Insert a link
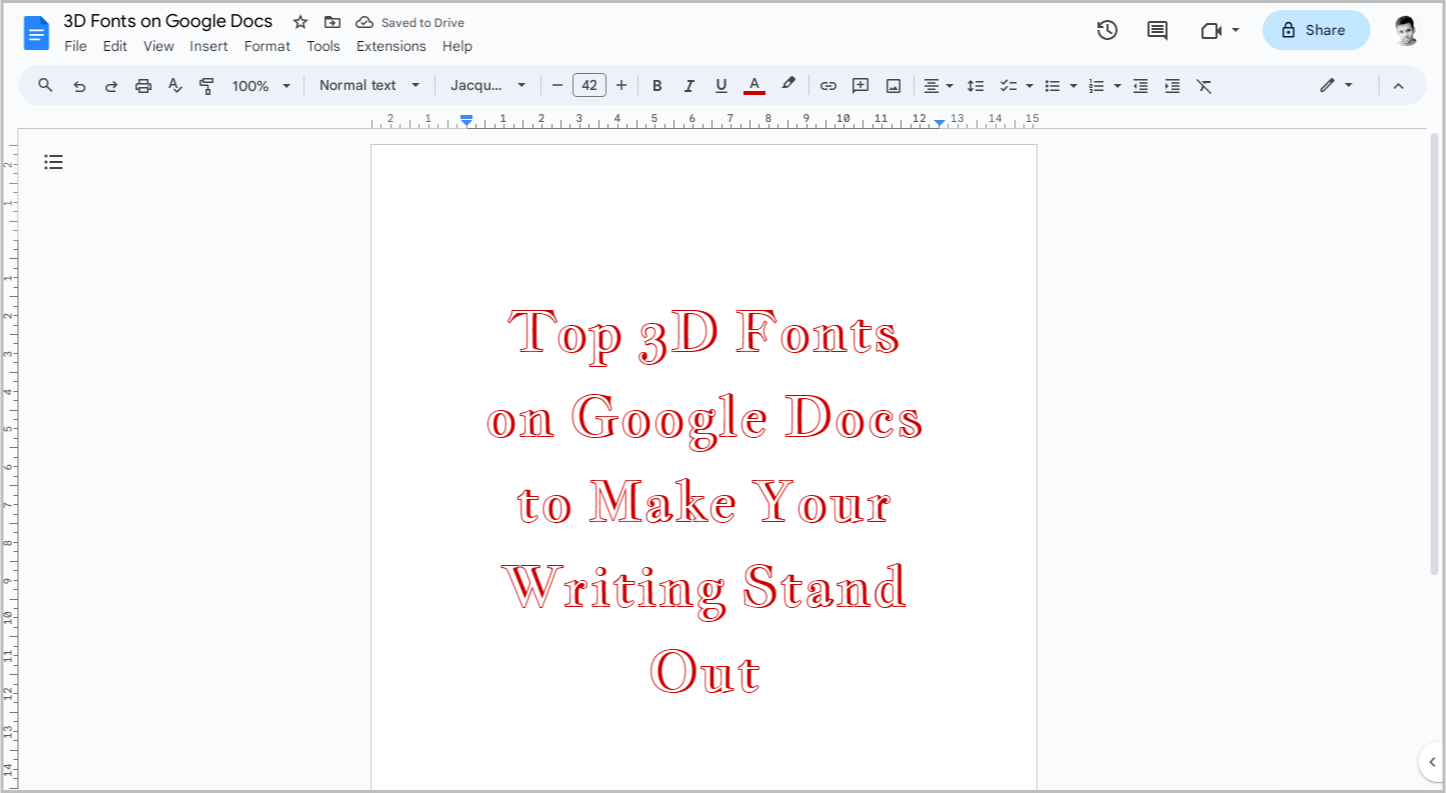 coord(828,86)
